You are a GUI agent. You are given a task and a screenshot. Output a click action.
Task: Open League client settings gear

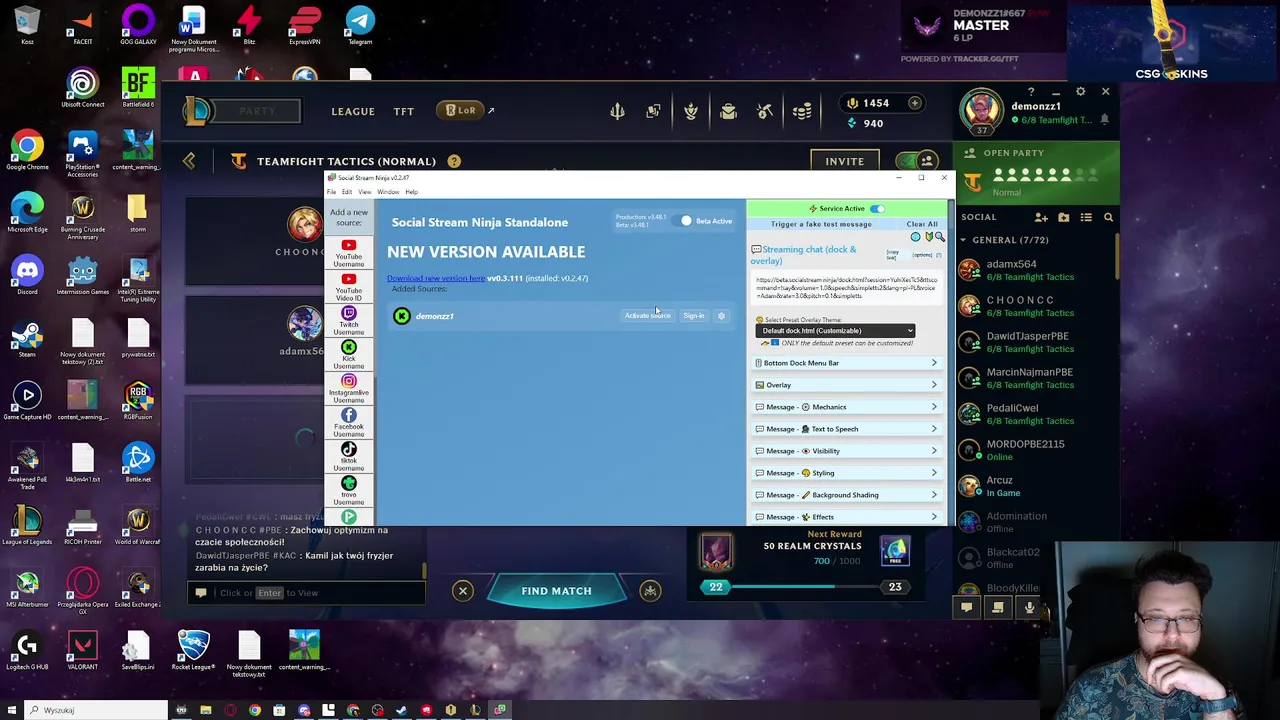[x=1080, y=92]
